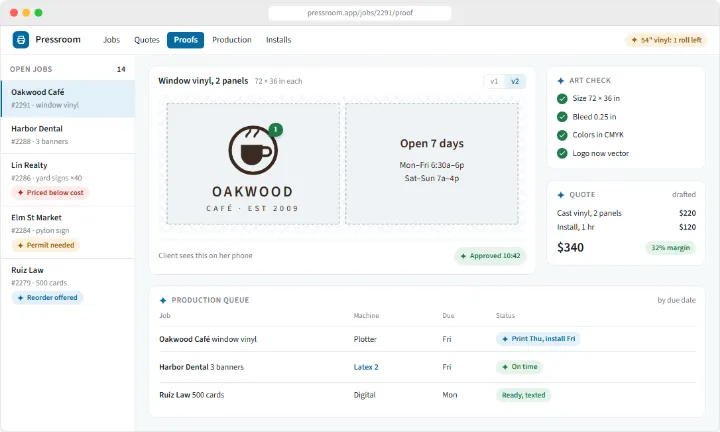This screenshot has width=720, height=432.
Task: Click sparkle icon in Reorder offered tag
Action: (20, 298)
